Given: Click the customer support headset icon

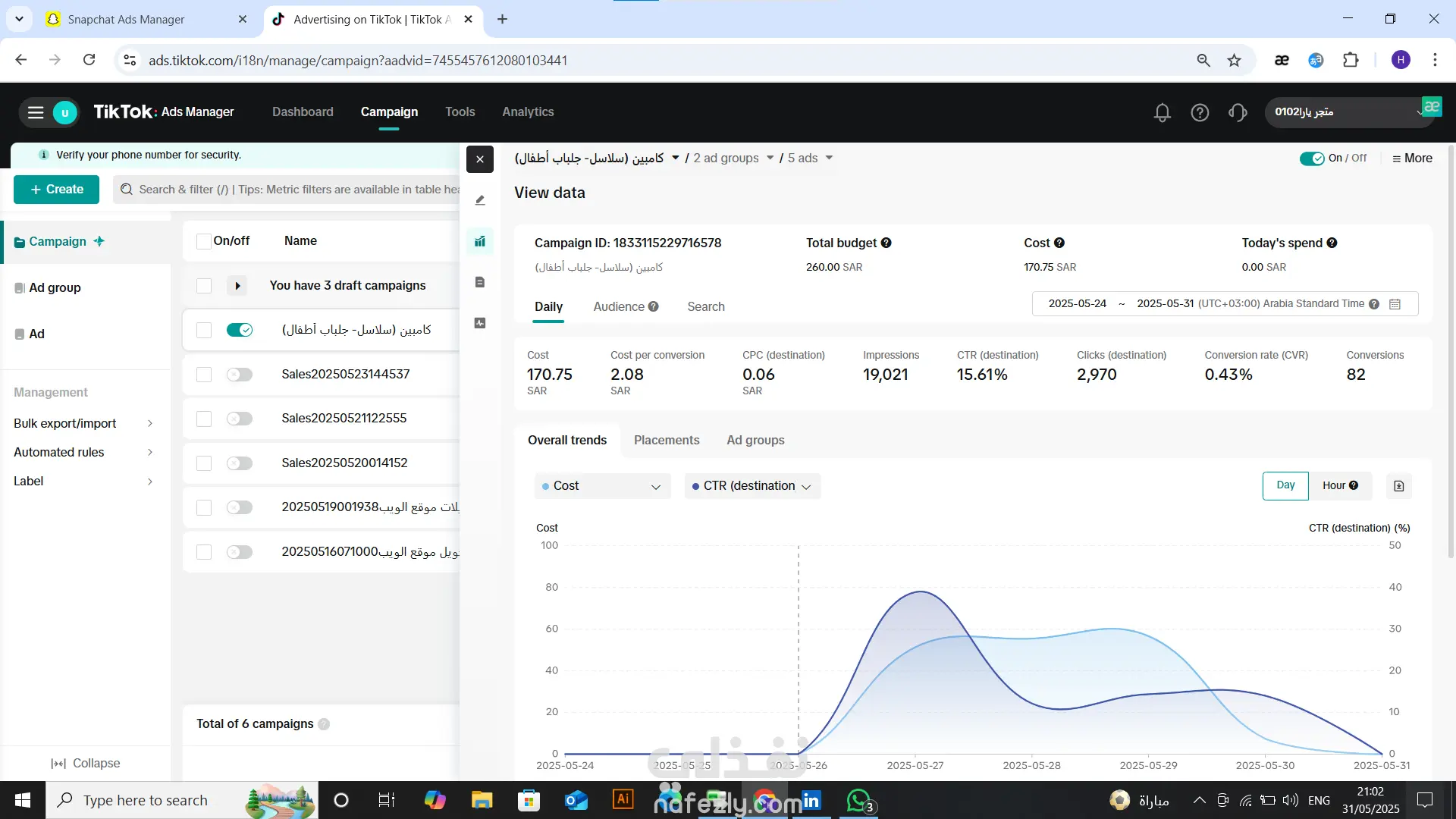Looking at the screenshot, I should (x=1238, y=112).
